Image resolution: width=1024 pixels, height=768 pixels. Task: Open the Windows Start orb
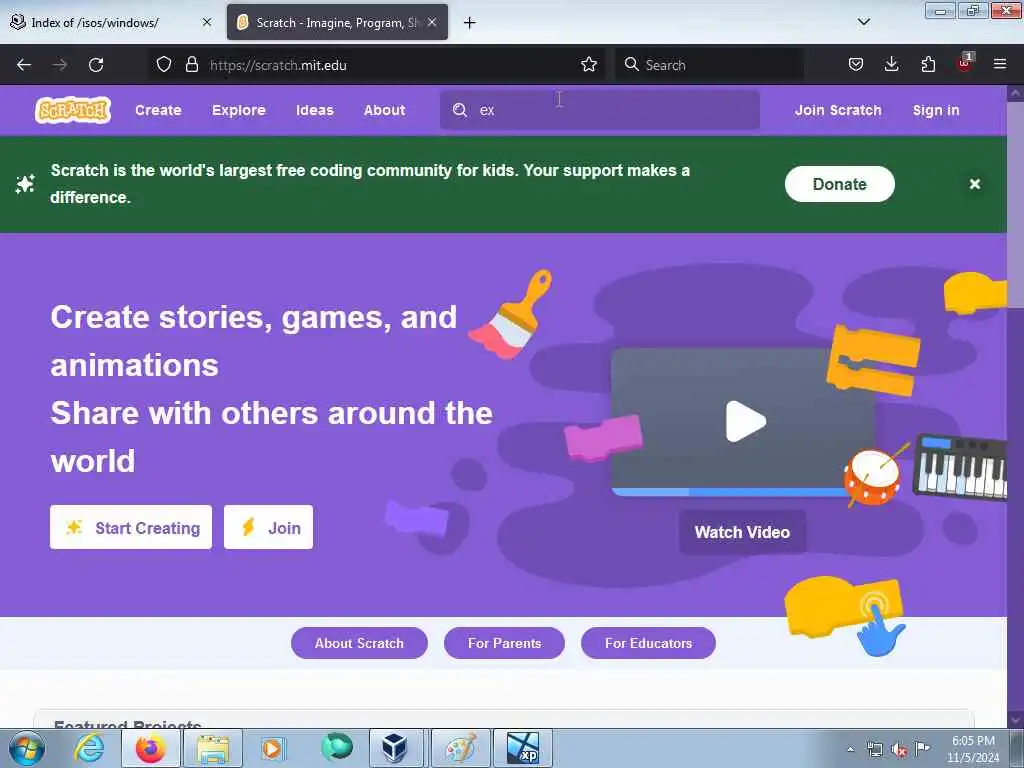27,749
